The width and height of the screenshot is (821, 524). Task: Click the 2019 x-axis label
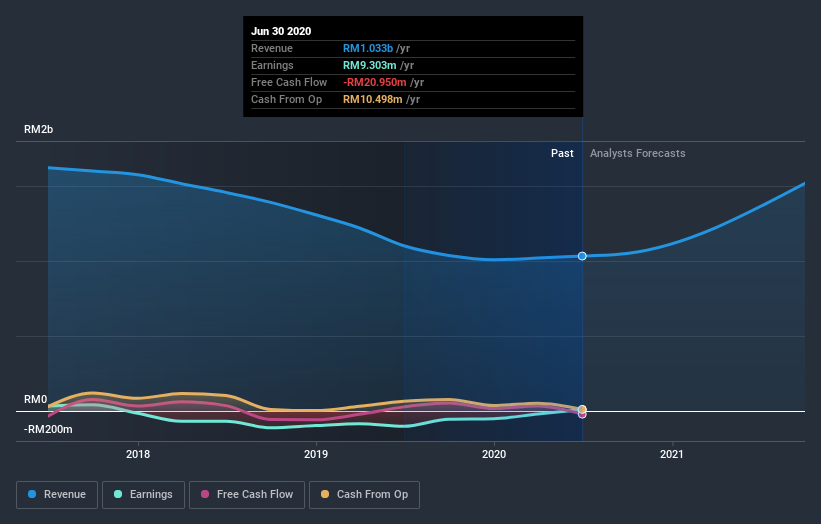(x=316, y=454)
